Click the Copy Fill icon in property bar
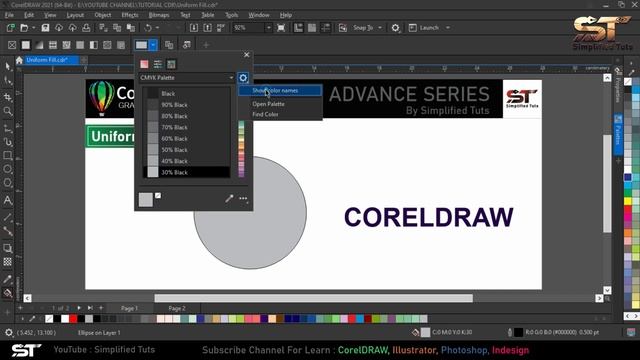This screenshot has width=640, height=360. (169, 45)
